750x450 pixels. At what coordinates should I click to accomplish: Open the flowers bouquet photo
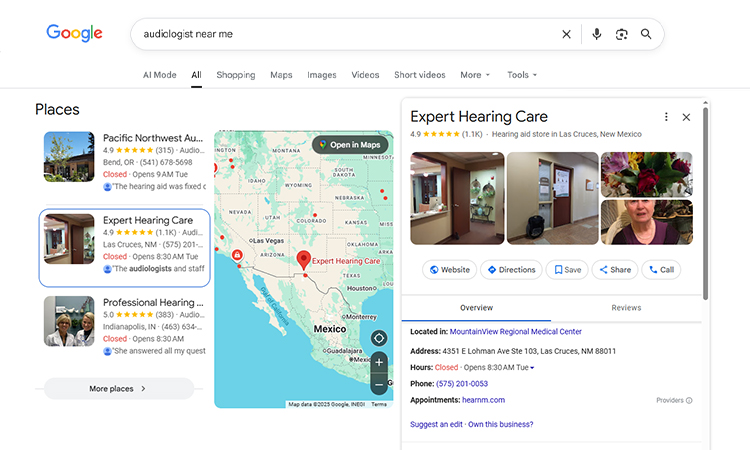coord(647,175)
